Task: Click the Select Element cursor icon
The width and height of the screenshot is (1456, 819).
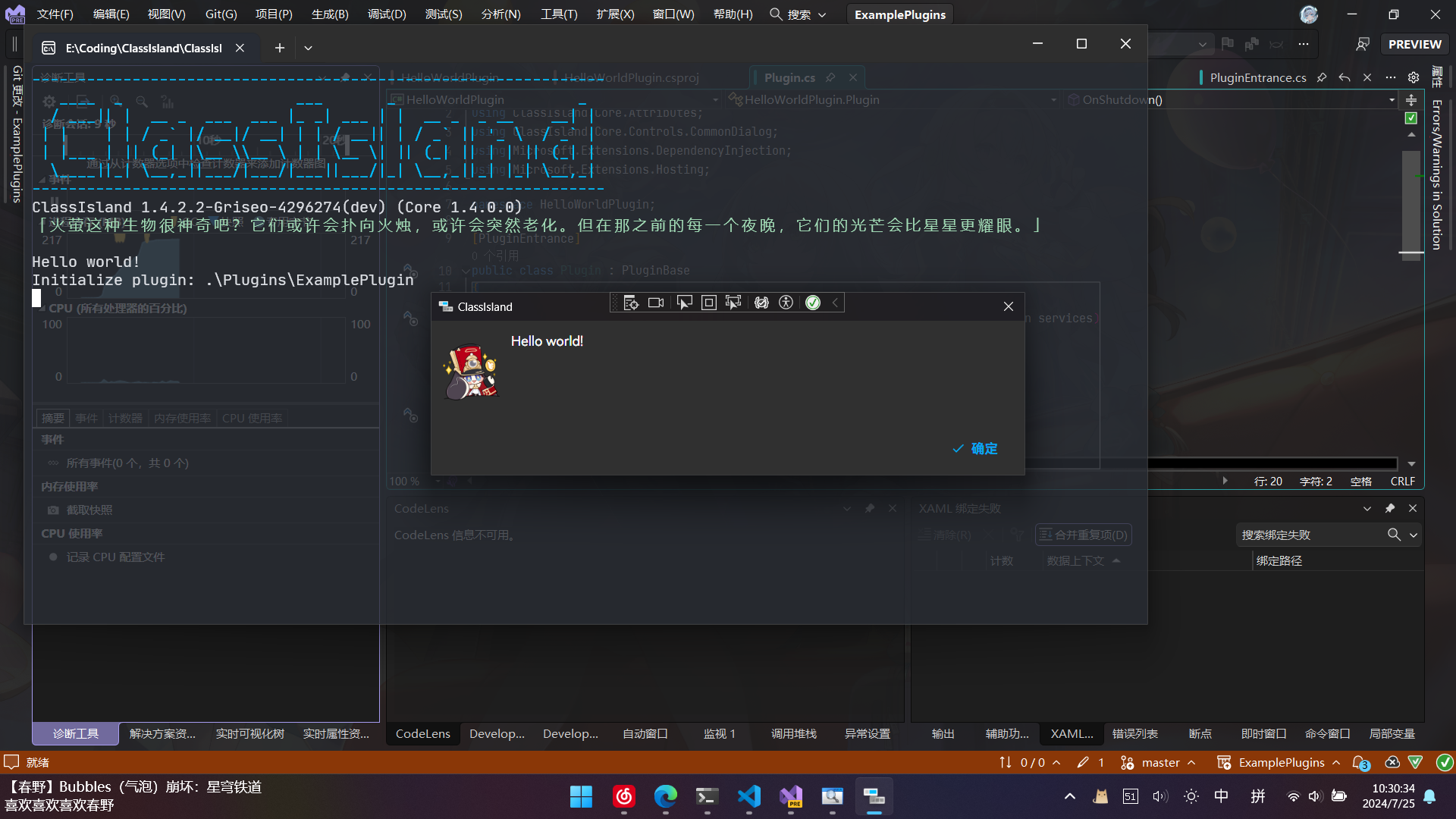Action: tap(684, 303)
